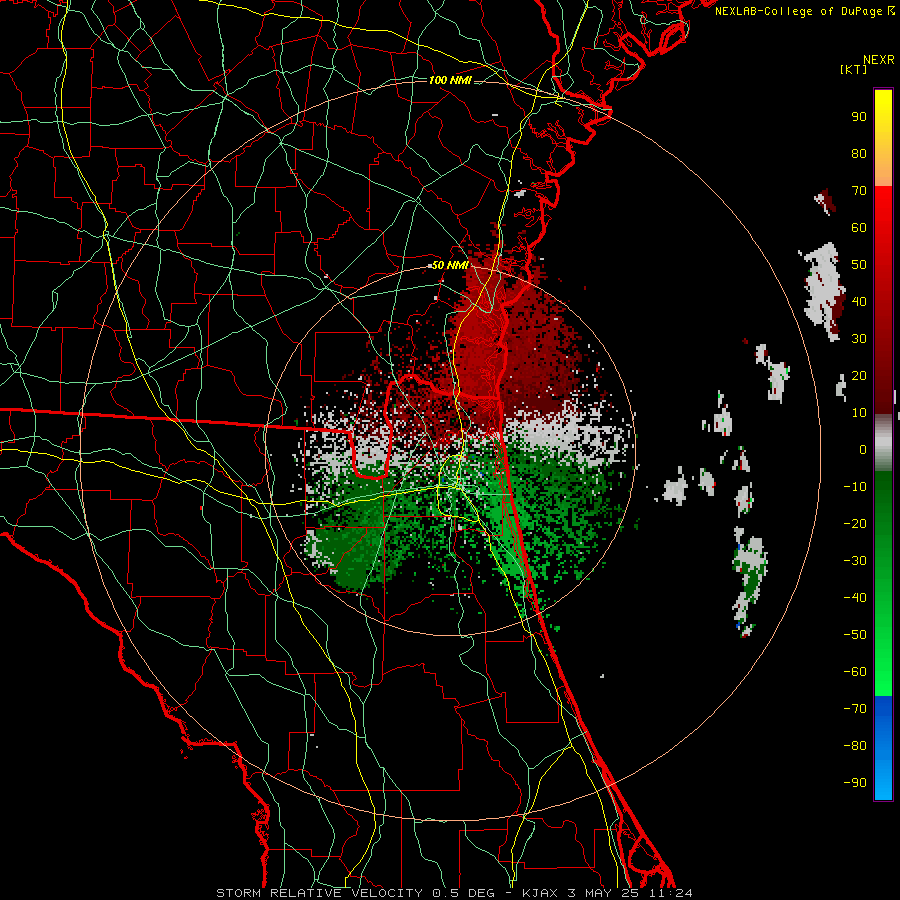The height and width of the screenshot is (900, 900).
Task: Click the 40 value on velocity scale
Action: click(x=859, y=302)
